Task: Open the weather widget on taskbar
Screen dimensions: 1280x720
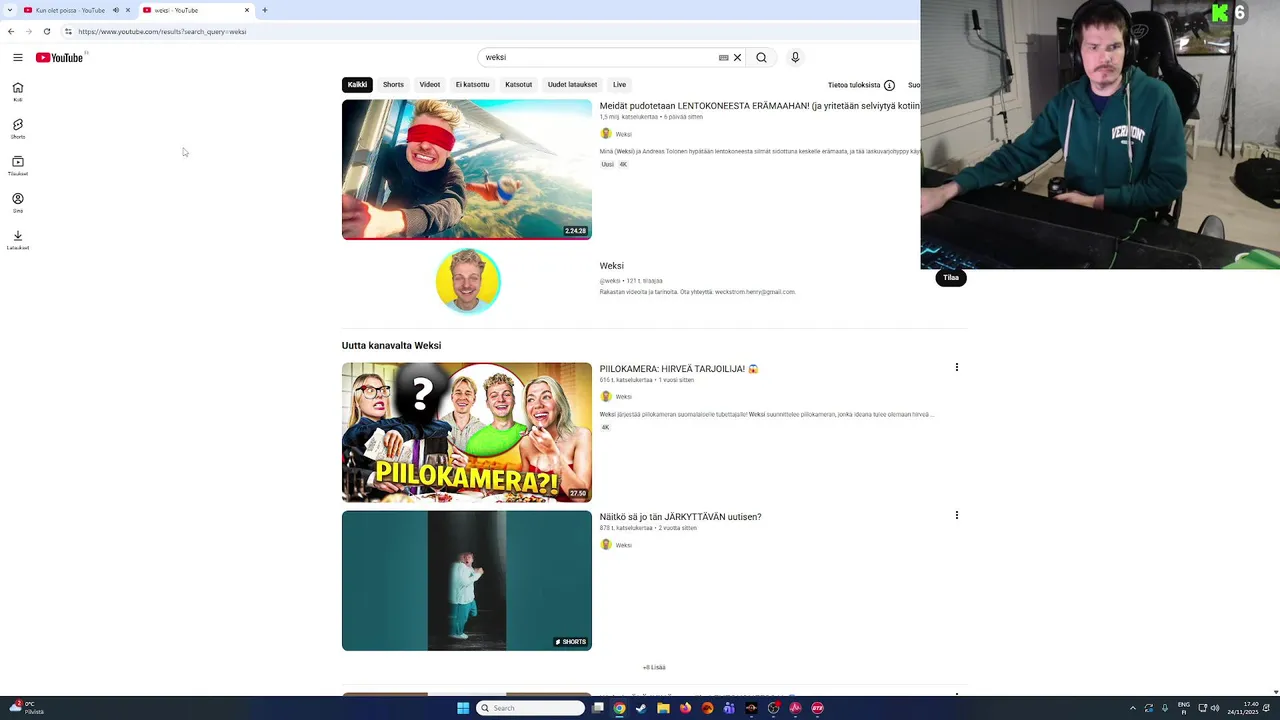Action: coord(26,708)
